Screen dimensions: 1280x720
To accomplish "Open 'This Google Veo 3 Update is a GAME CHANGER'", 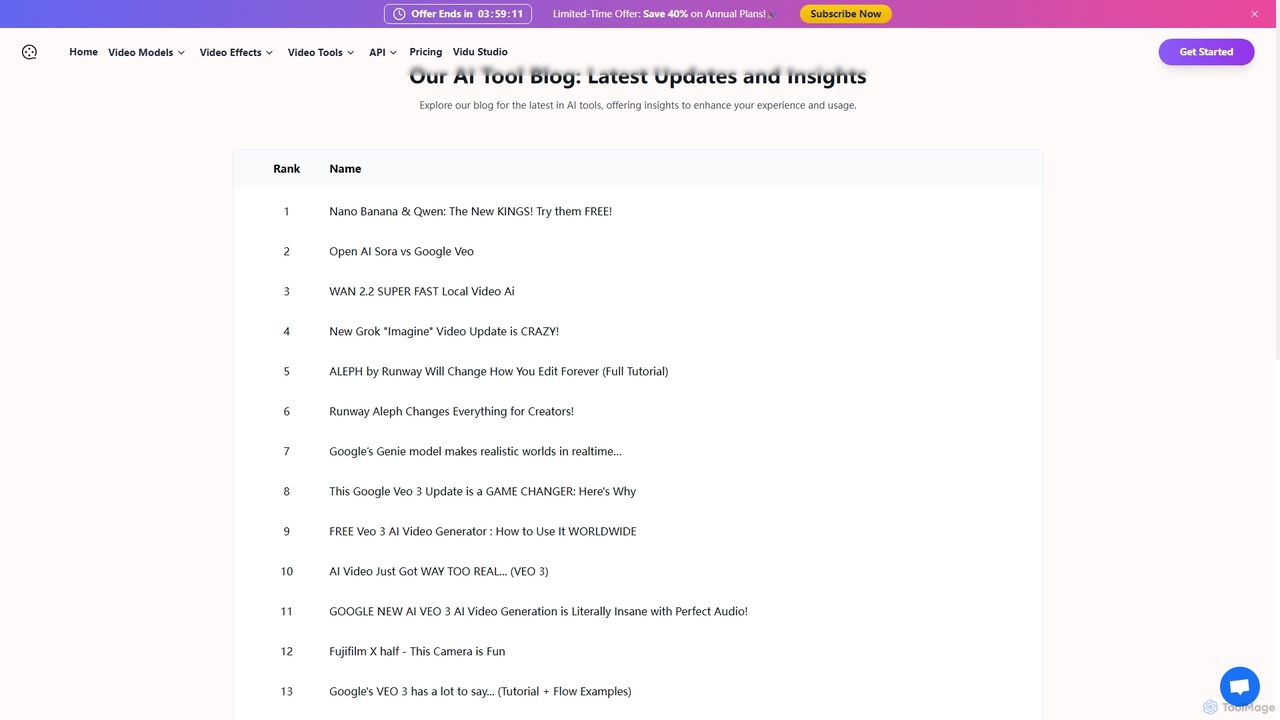I will click(482, 491).
